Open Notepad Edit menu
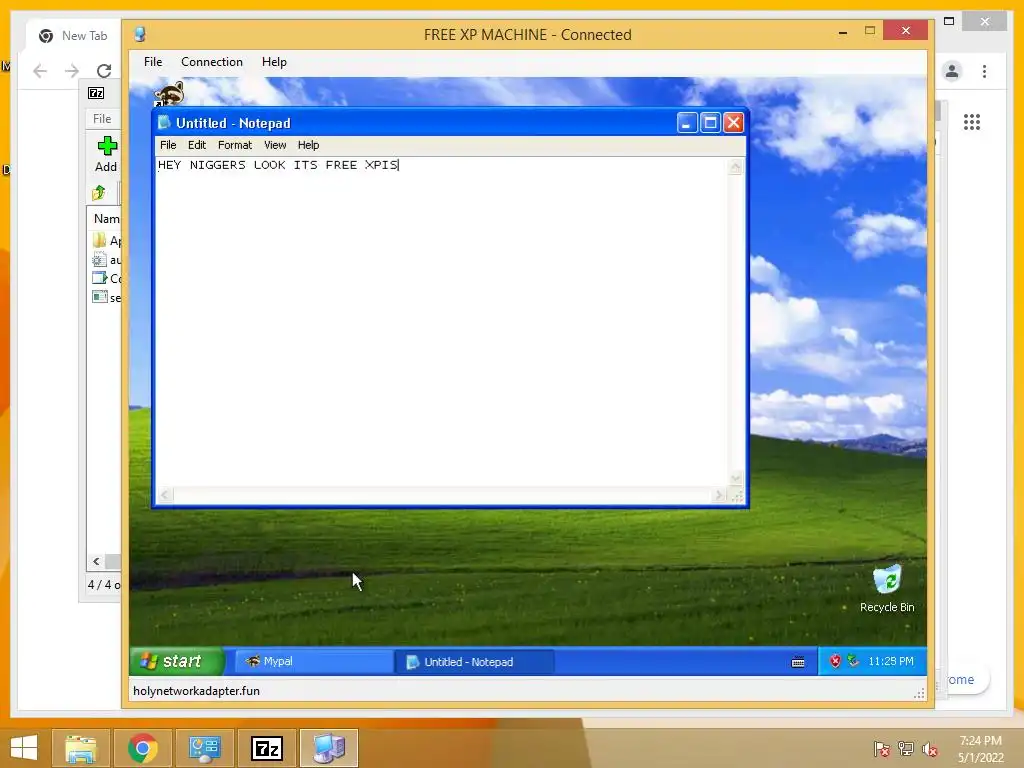Viewport: 1024px width, 768px height. coord(197,145)
